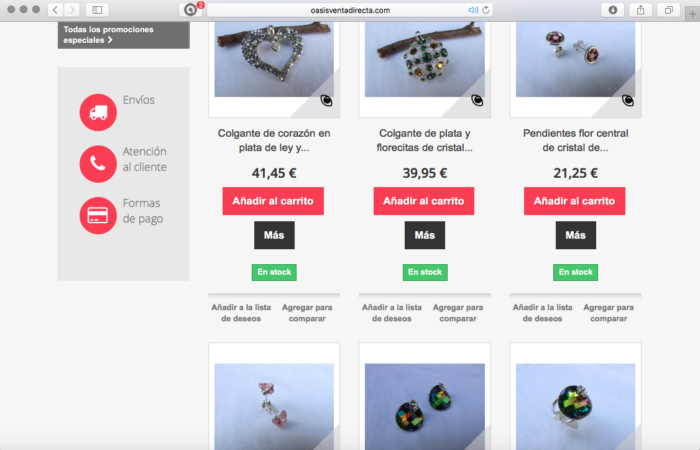Screen dimensions: 700x450
Task: Open quick view eye on heart pendant
Action: [326, 101]
